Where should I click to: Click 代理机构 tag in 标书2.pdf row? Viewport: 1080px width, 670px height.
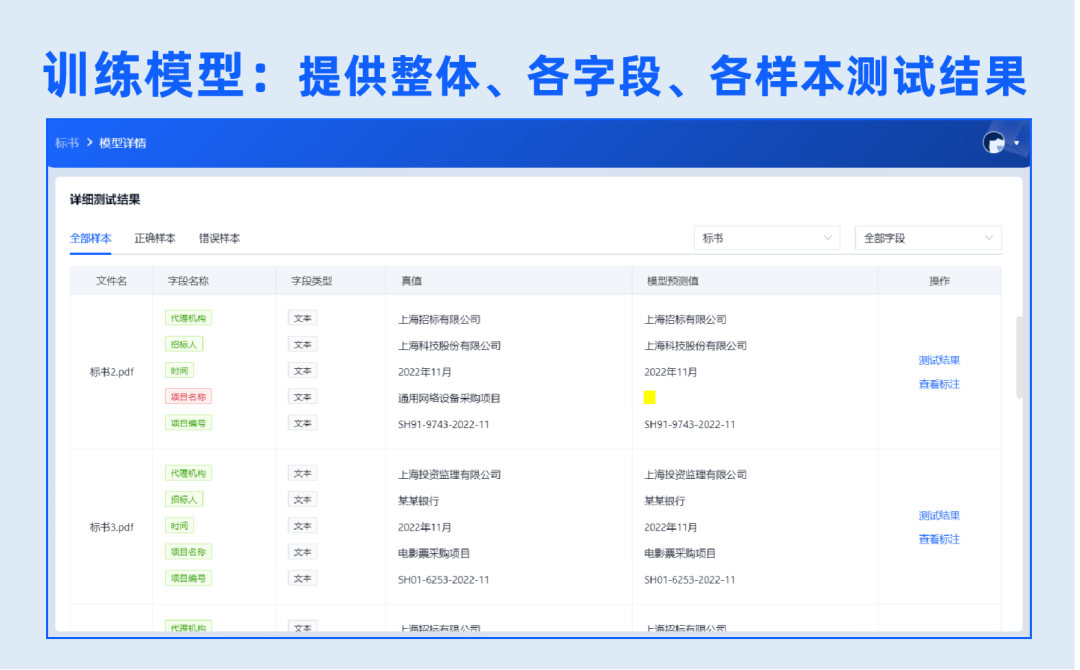[189, 320]
